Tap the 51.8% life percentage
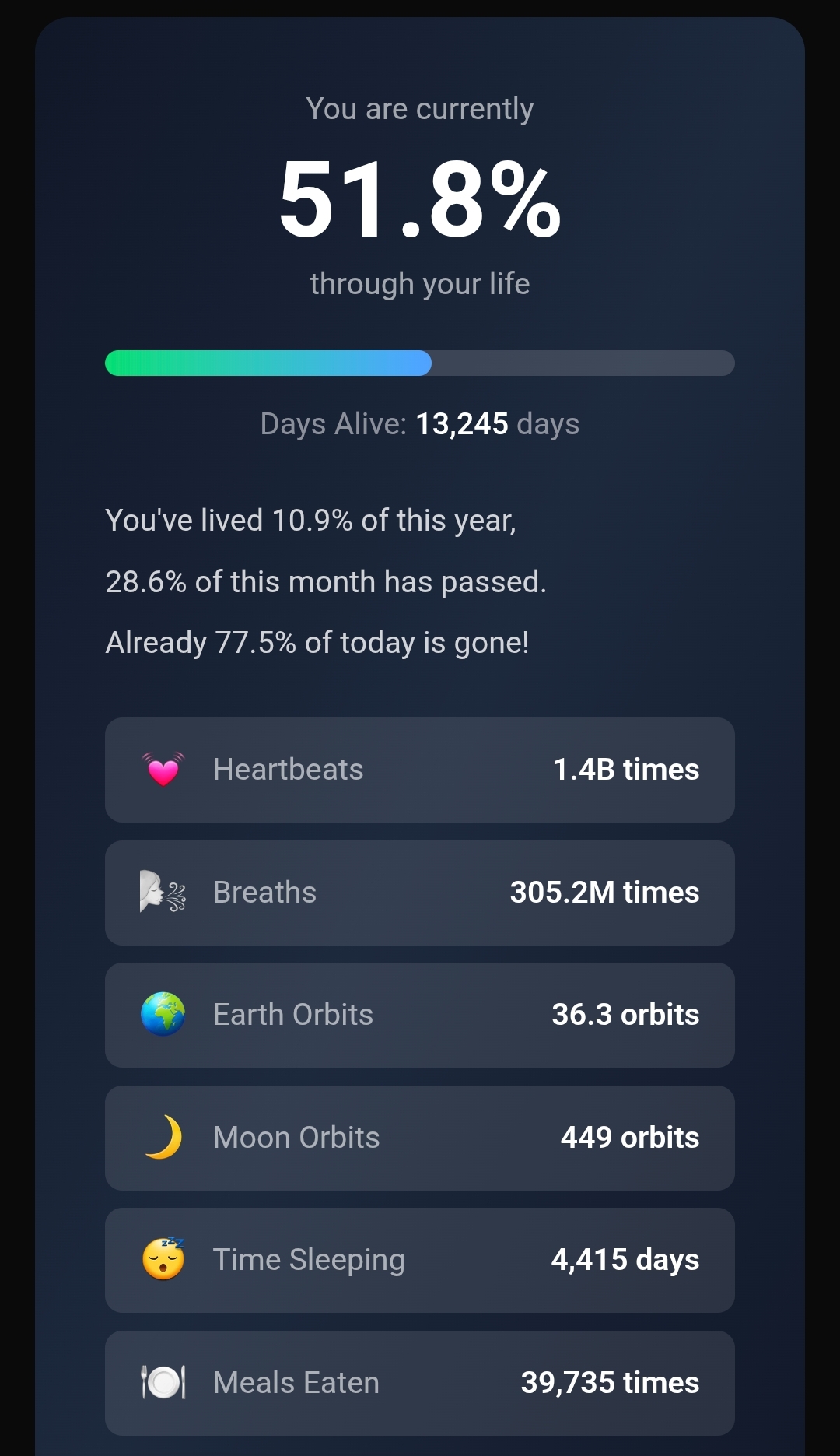This screenshot has height=1456, width=840. (x=420, y=199)
